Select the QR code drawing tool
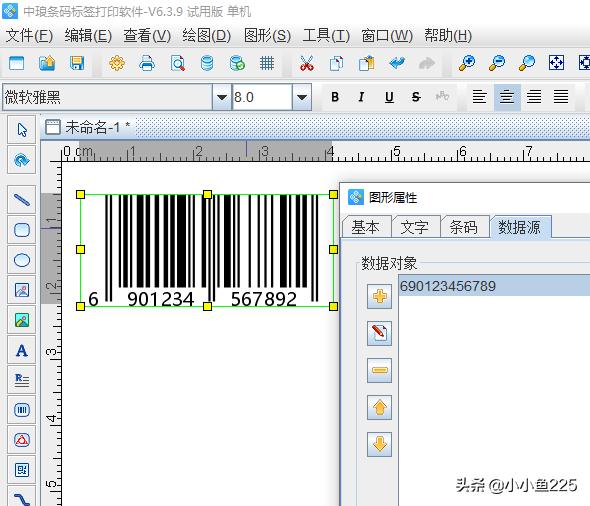This screenshot has width=590, height=506. [x=22, y=470]
